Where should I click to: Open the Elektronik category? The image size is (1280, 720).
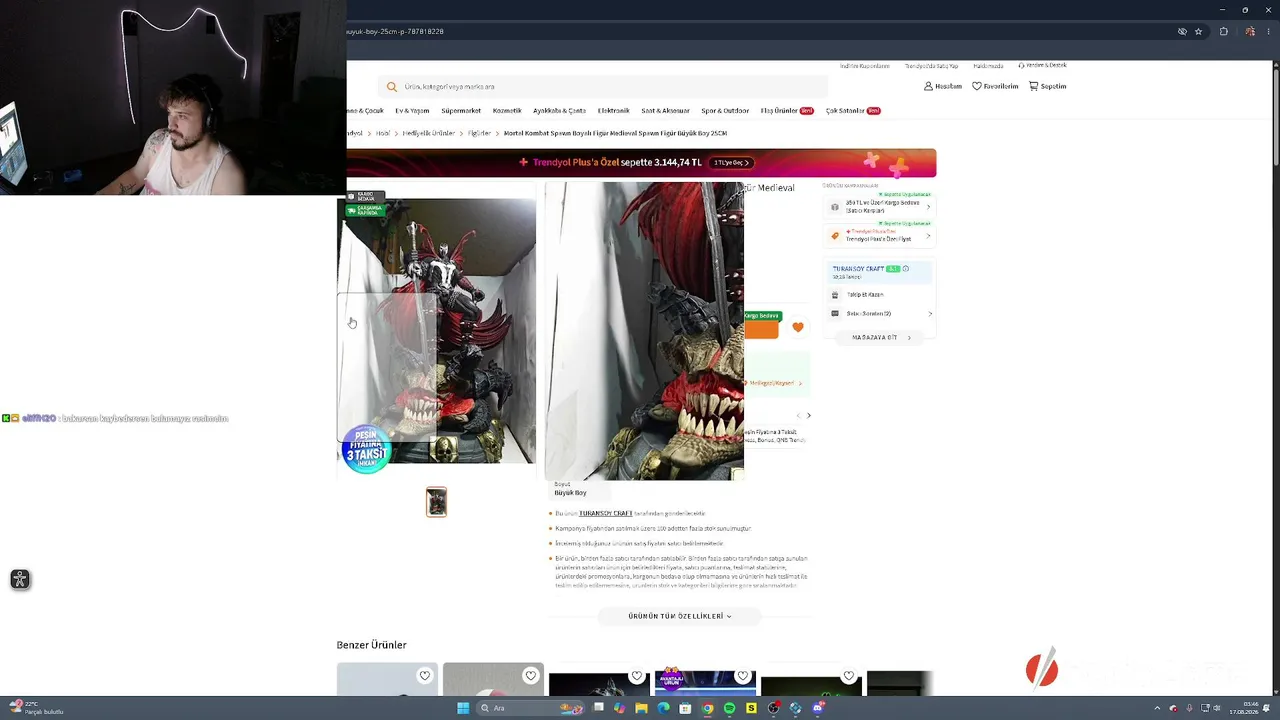614,111
